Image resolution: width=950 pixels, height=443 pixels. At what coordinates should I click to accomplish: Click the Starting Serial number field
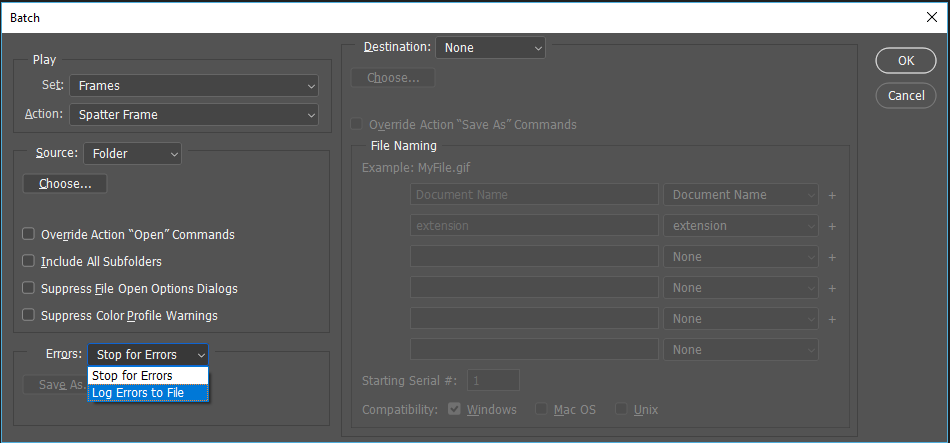click(493, 381)
